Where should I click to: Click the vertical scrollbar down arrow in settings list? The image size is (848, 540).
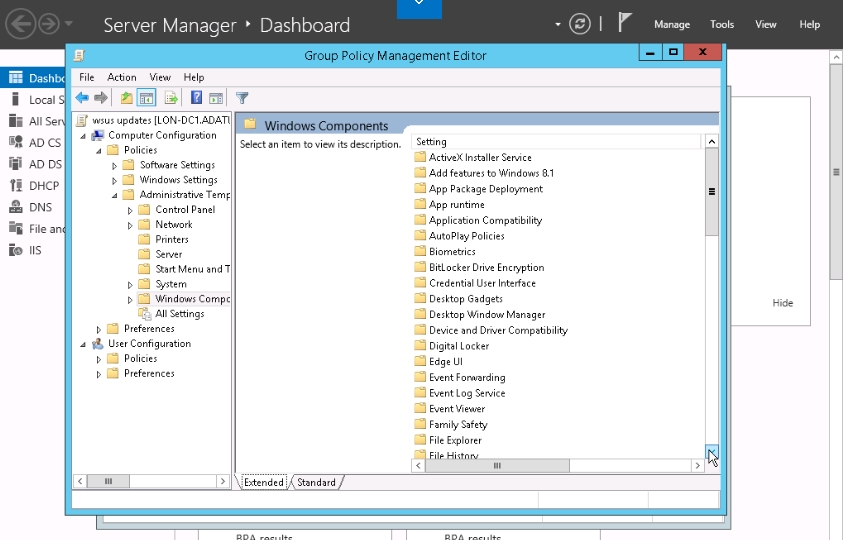(712, 453)
